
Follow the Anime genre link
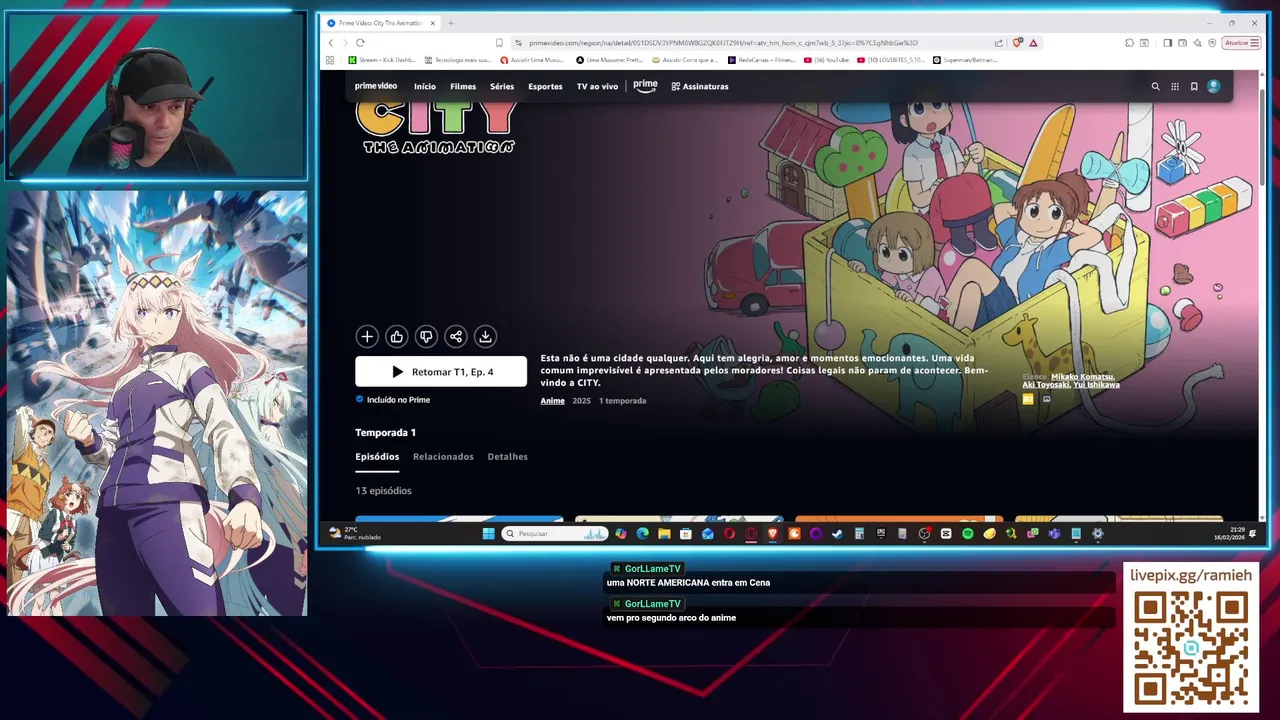tap(552, 401)
